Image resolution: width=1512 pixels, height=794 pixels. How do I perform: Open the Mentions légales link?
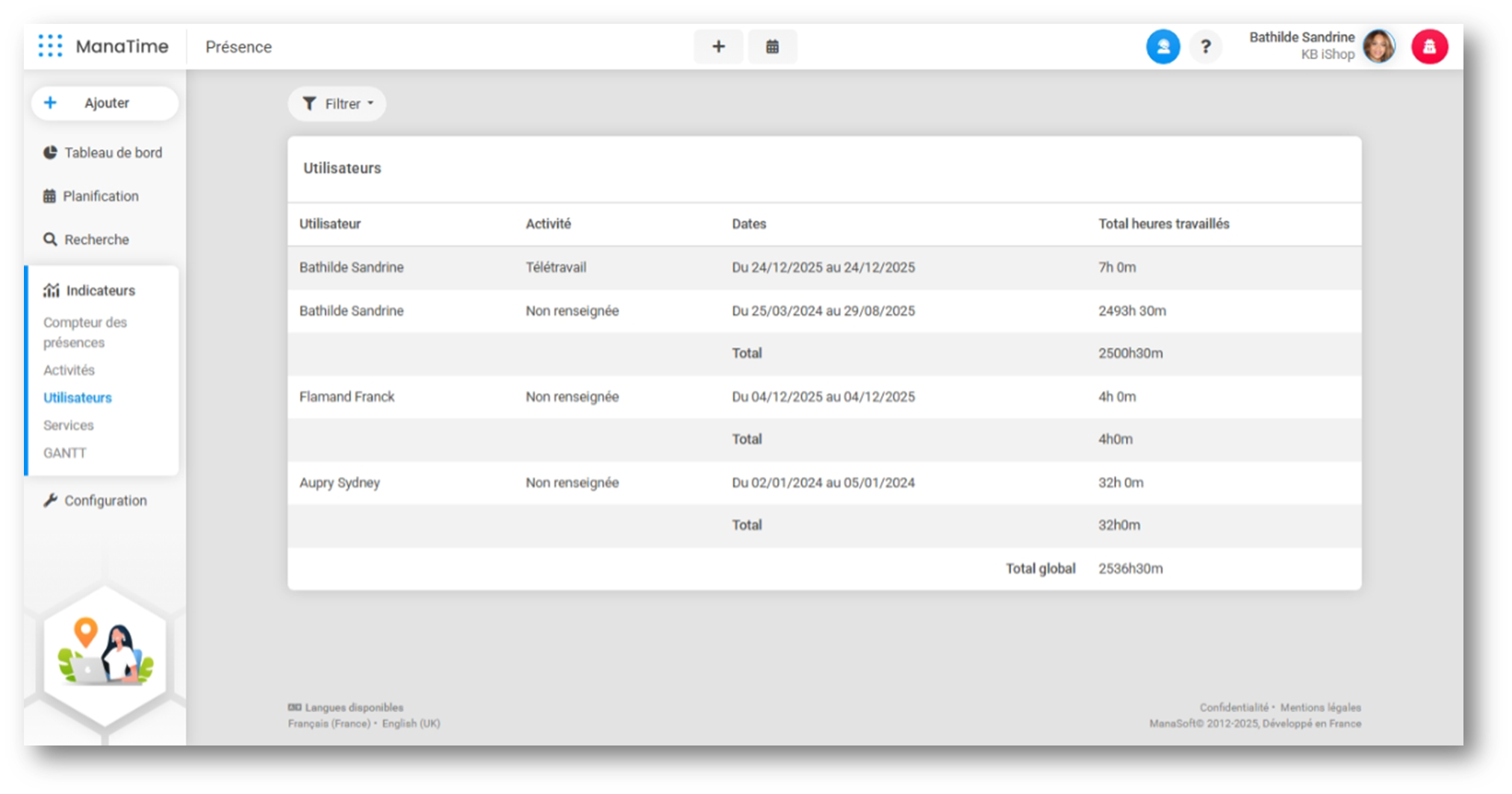pyautogui.click(x=1320, y=707)
